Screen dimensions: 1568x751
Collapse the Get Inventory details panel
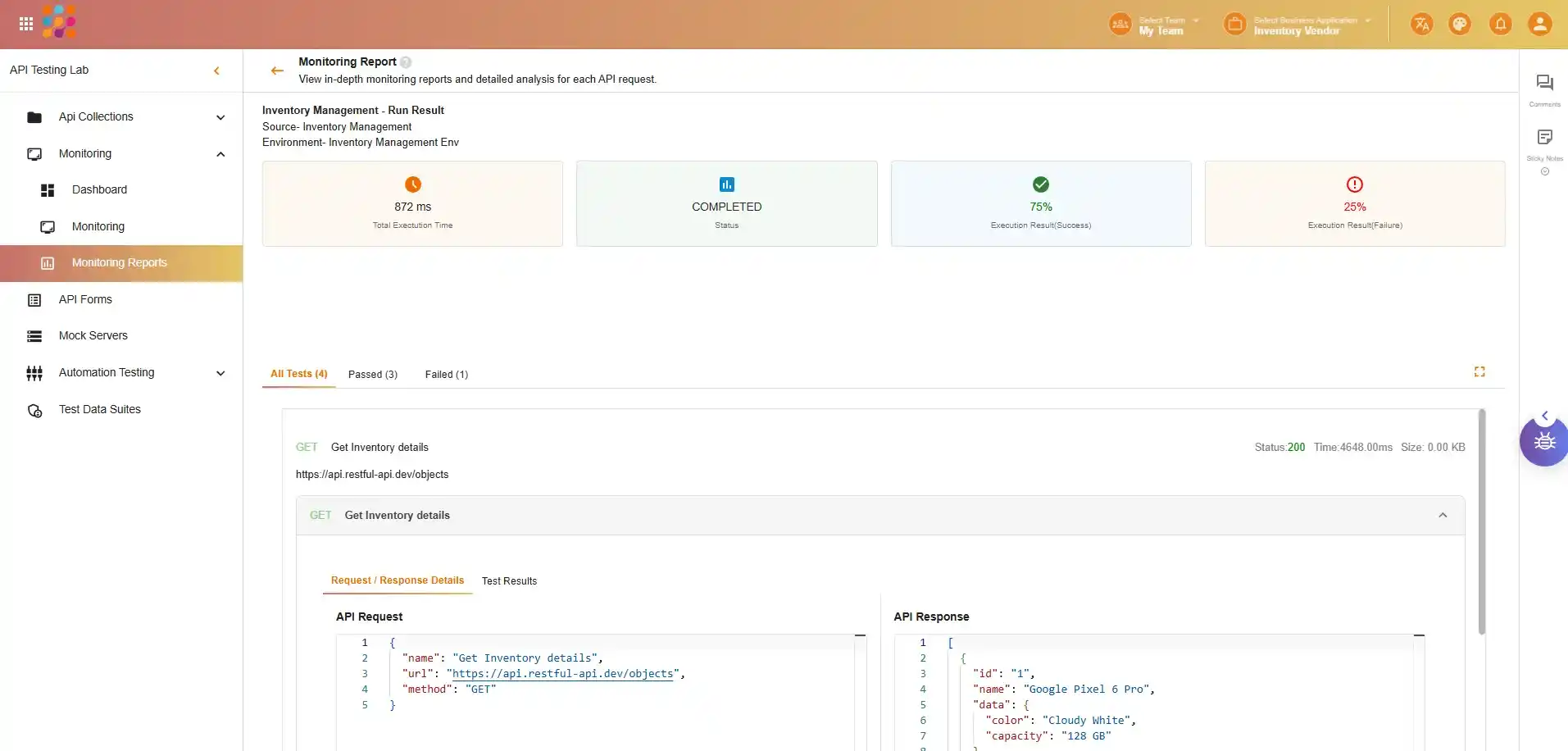click(1442, 516)
